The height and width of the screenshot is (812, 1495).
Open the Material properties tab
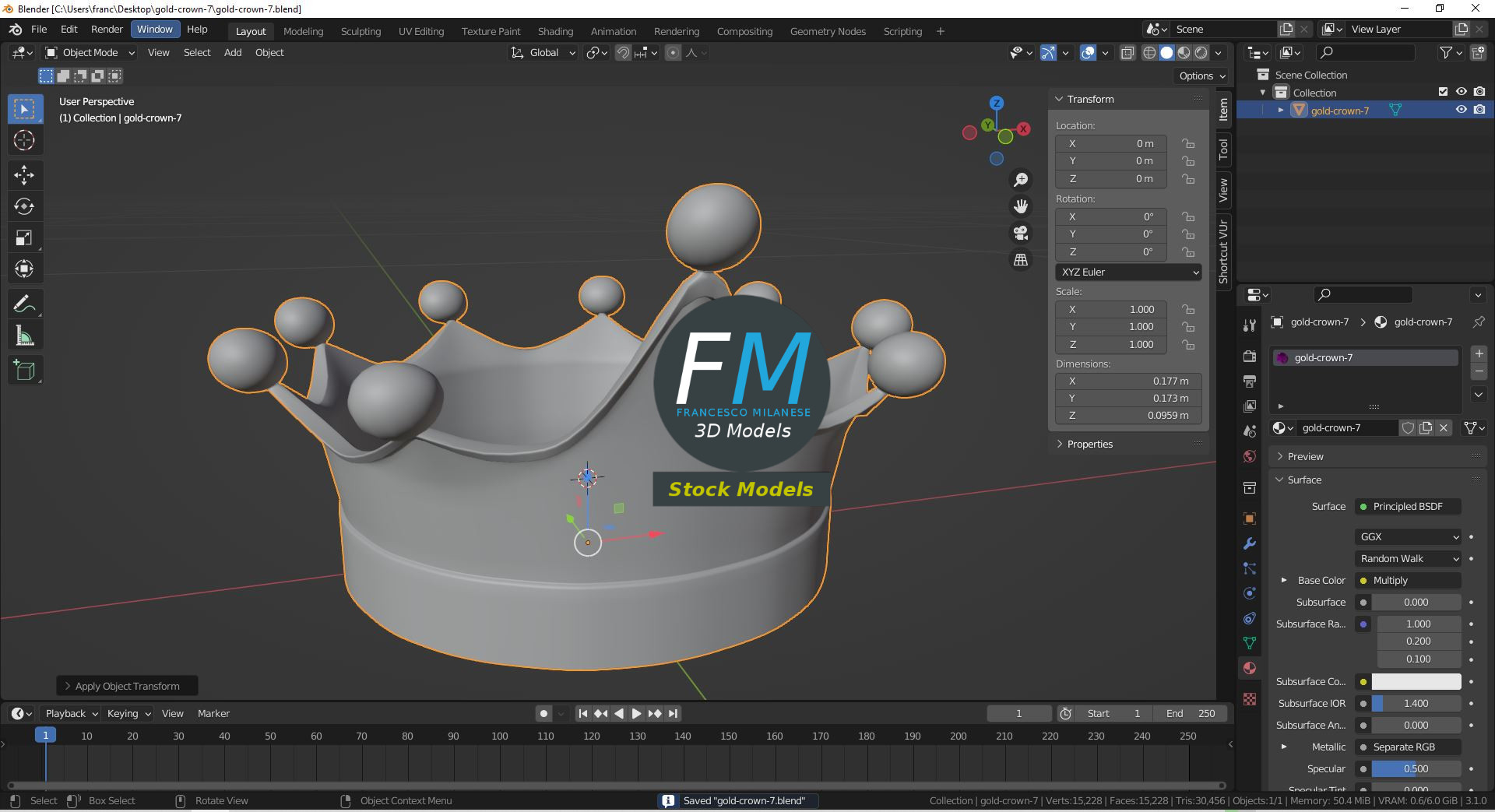pyautogui.click(x=1250, y=668)
